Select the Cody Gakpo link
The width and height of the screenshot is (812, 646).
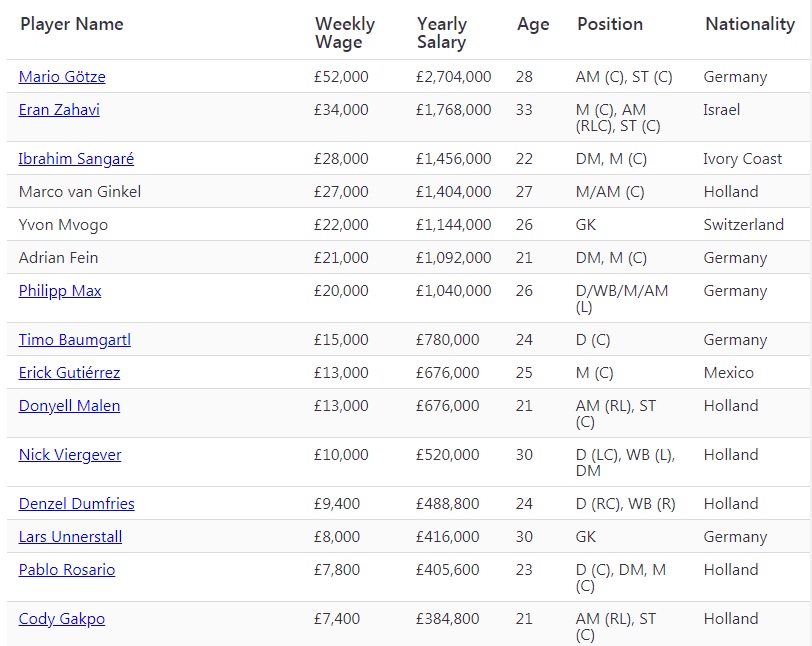click(62, 619)
